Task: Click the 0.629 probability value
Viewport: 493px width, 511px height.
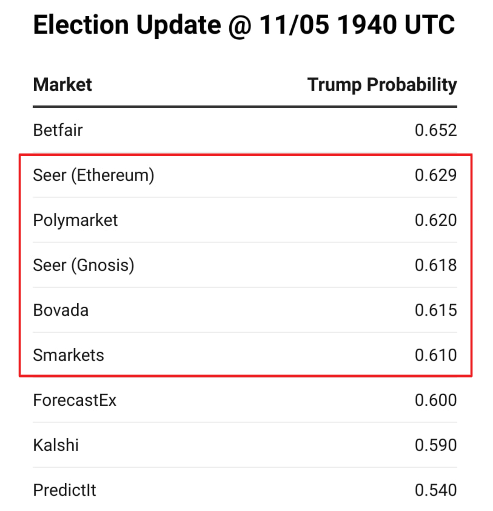Action: 436,175
